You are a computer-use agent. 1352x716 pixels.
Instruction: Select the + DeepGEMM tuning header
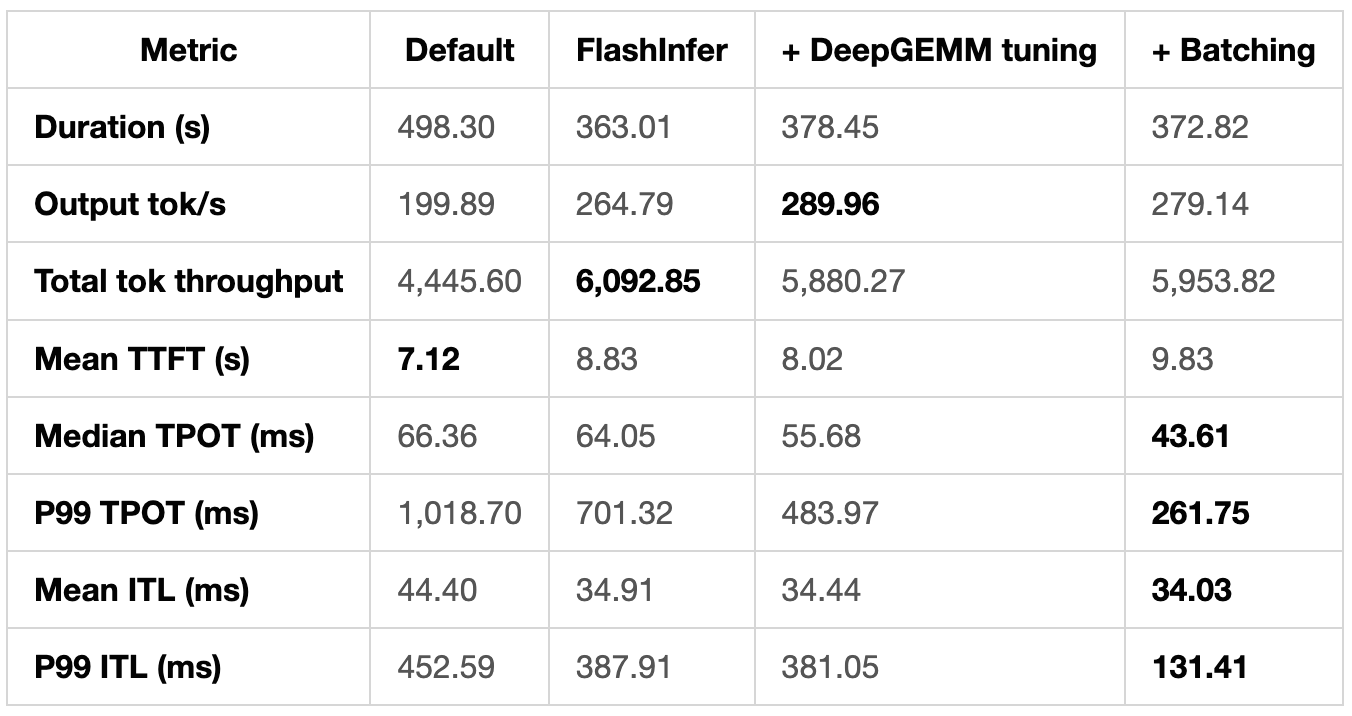click(x=939, y=50)
